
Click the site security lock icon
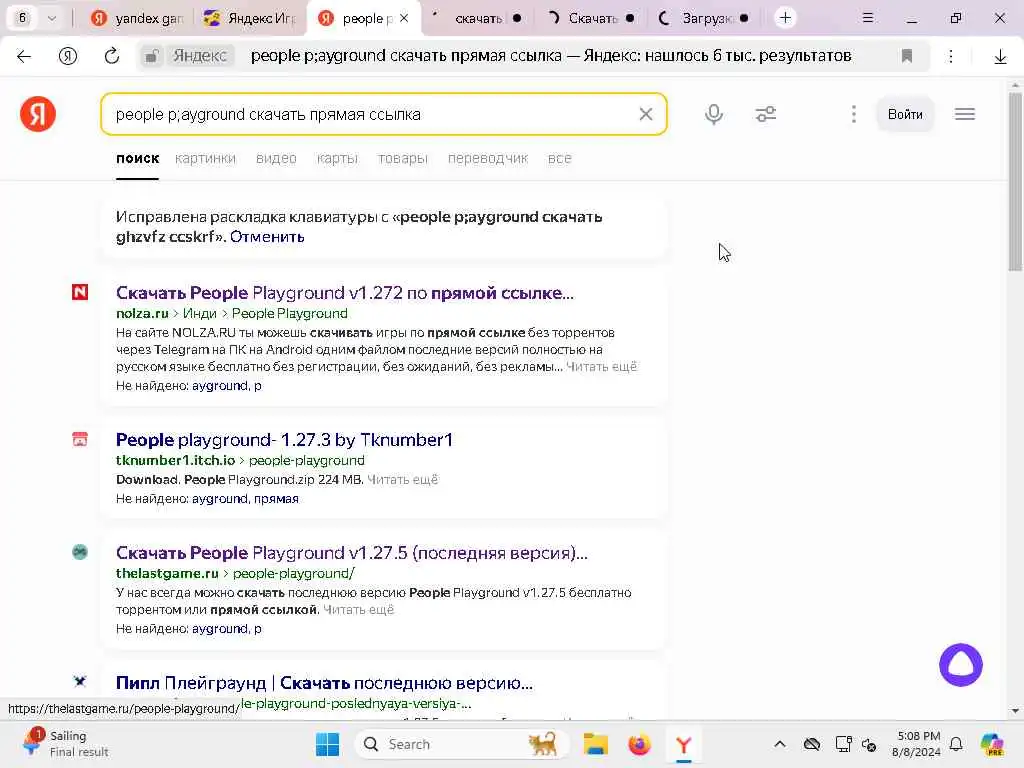click(152, 56)
